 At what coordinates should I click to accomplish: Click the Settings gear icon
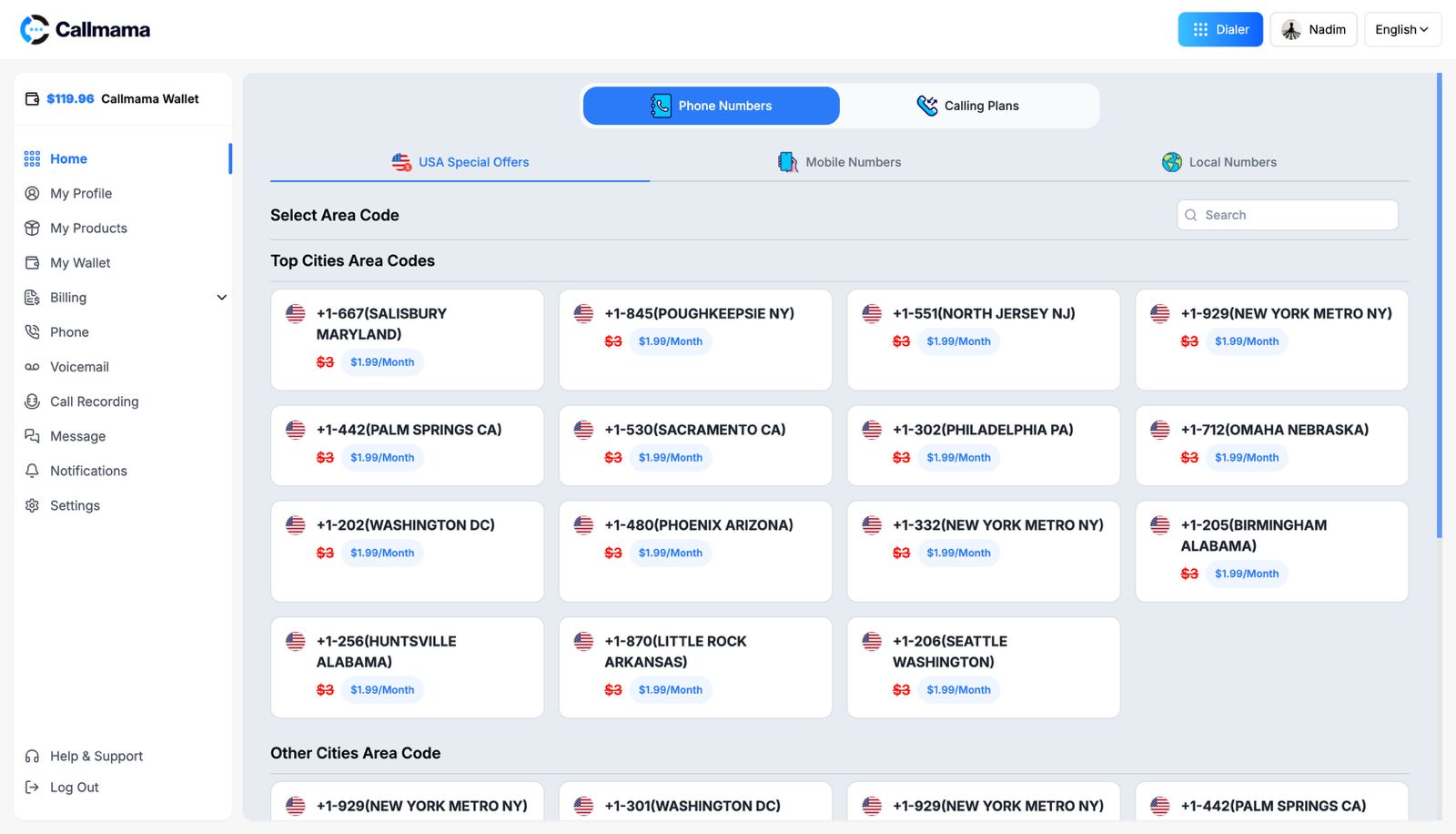(x=32, y=505)
